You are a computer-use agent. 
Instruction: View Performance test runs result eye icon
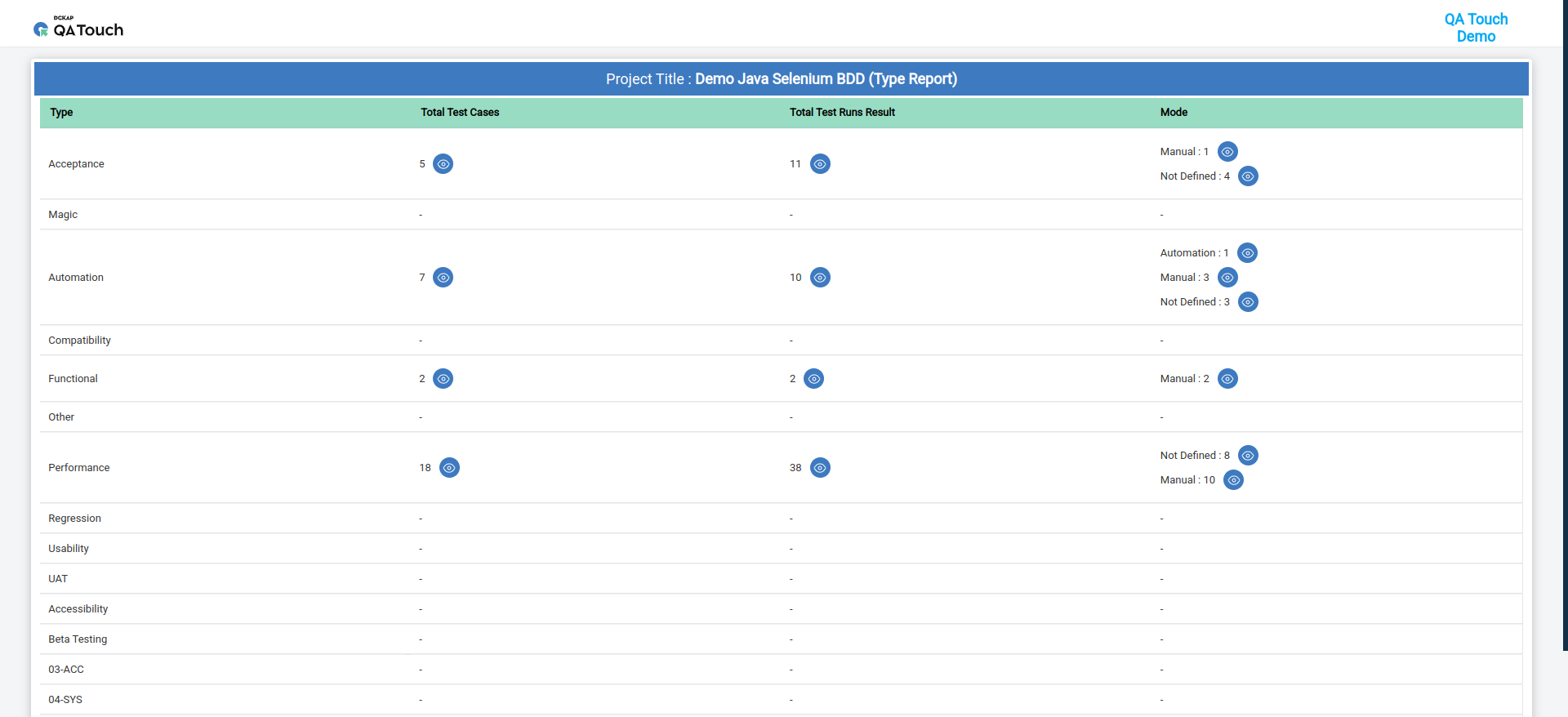coord(820,468)
